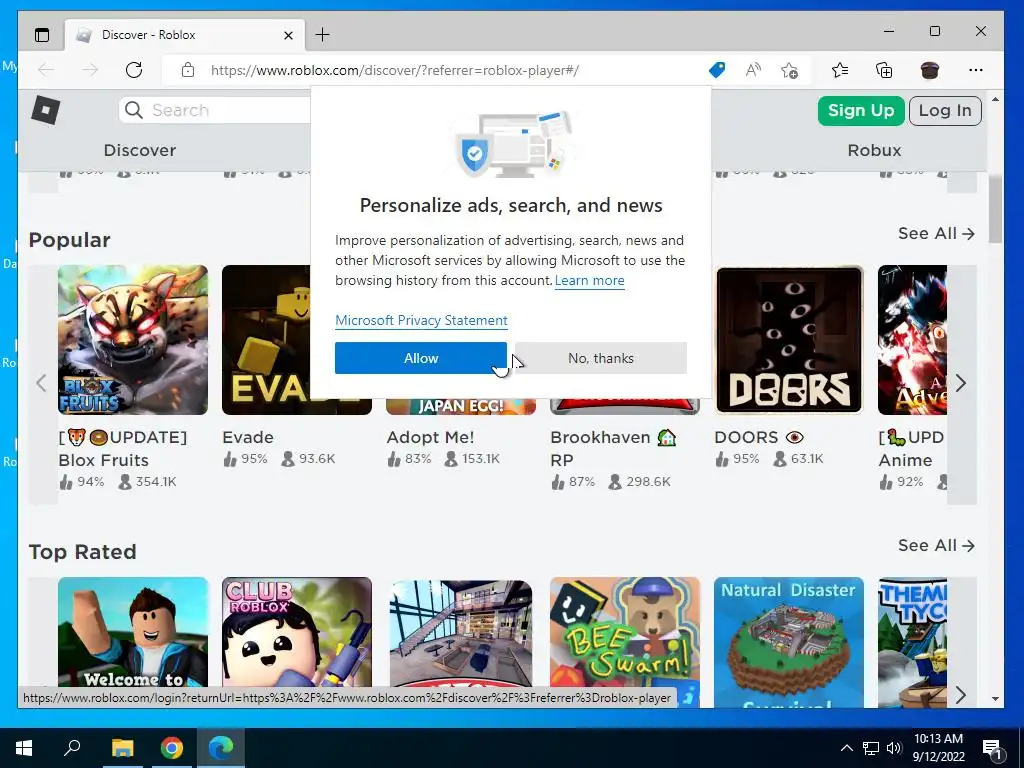Viewport: 1024px width, 768px height.
Task: Click the Roblox logo icon
Action: (46, 110)
